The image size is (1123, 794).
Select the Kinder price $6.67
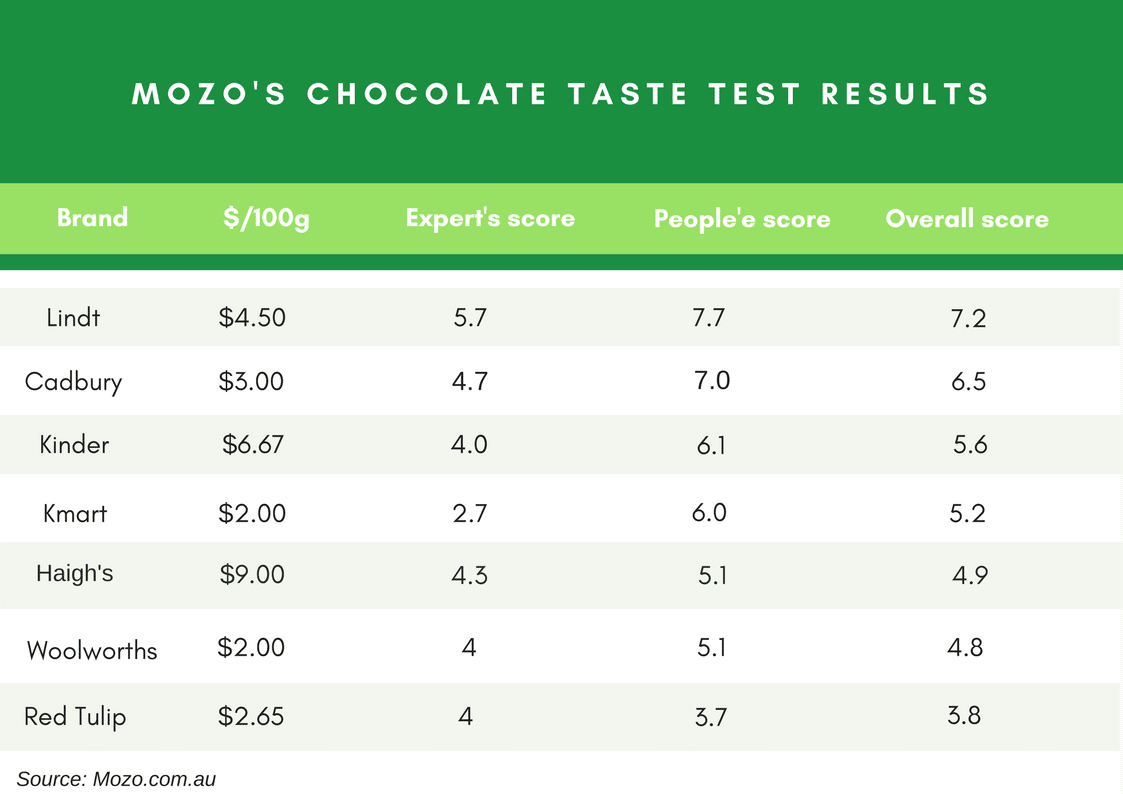point(252,445)
